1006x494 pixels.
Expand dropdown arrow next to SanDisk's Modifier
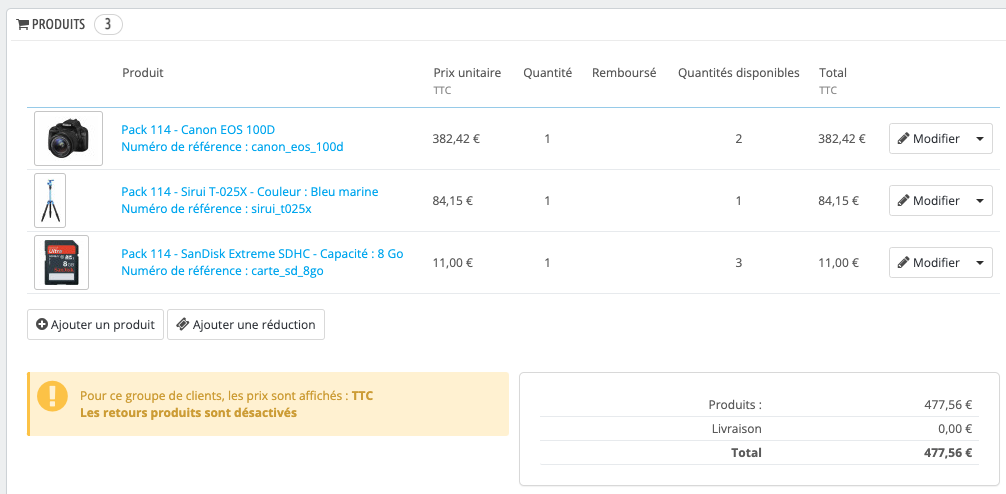coord(980,263)
